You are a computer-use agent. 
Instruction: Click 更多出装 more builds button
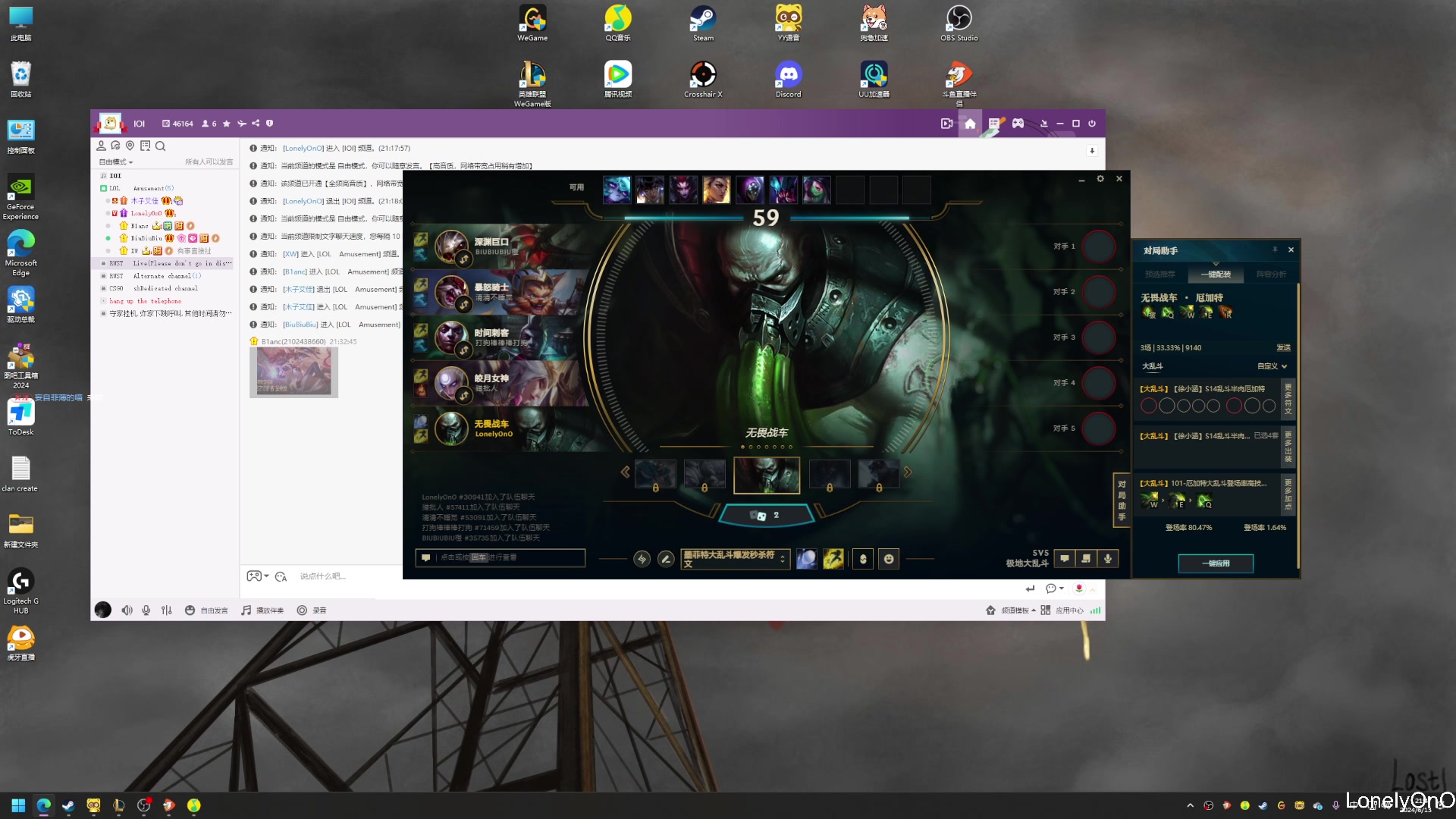(x=1288, y=447)
